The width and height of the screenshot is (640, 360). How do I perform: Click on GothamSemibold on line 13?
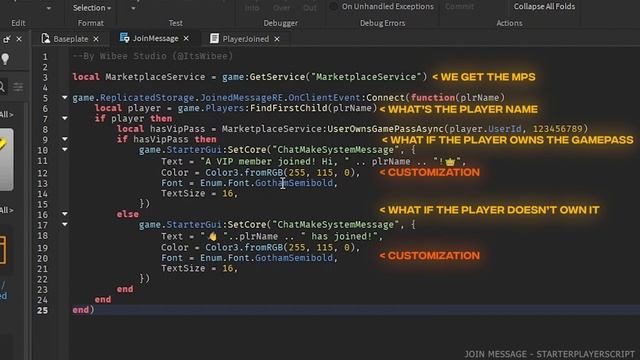294,183
